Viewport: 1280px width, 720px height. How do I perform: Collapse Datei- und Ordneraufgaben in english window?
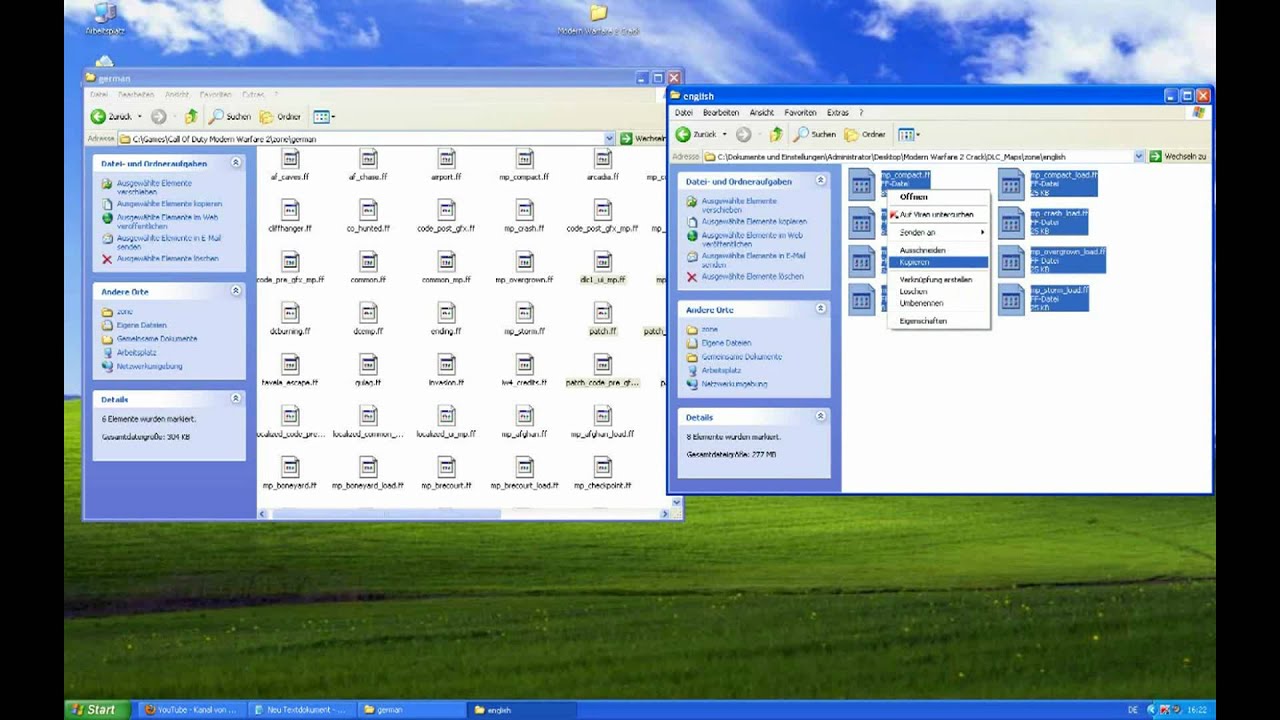[x=820, y=181]
